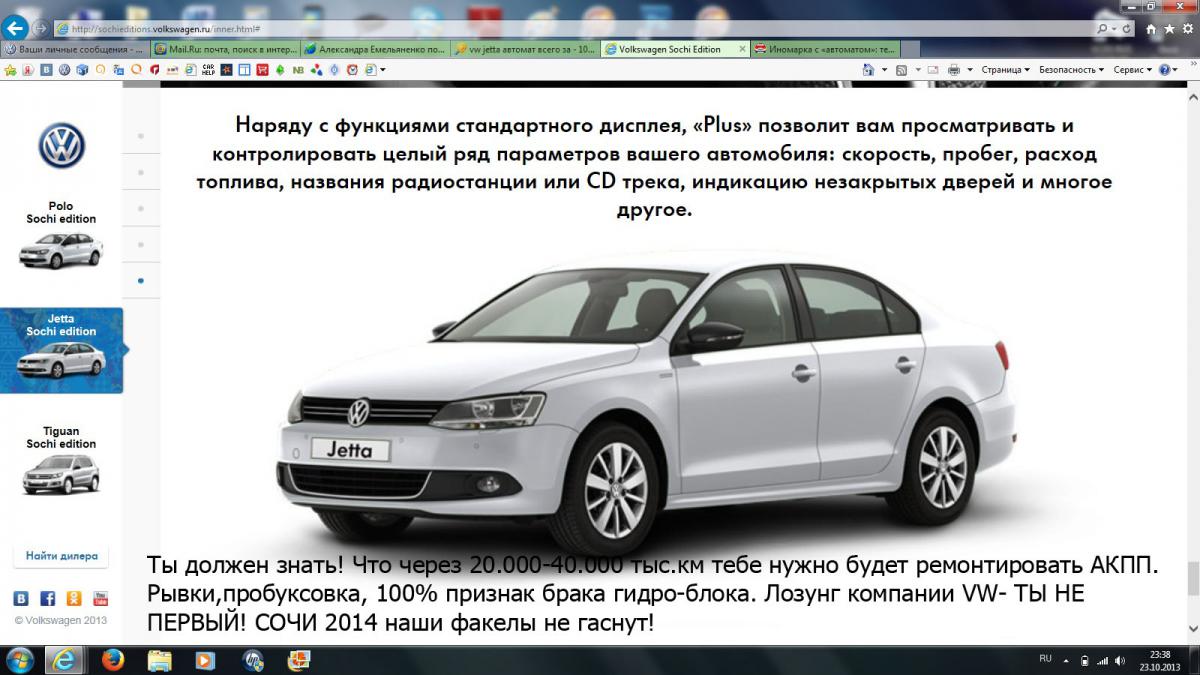Open the YouTube social icon

point(100,599)
